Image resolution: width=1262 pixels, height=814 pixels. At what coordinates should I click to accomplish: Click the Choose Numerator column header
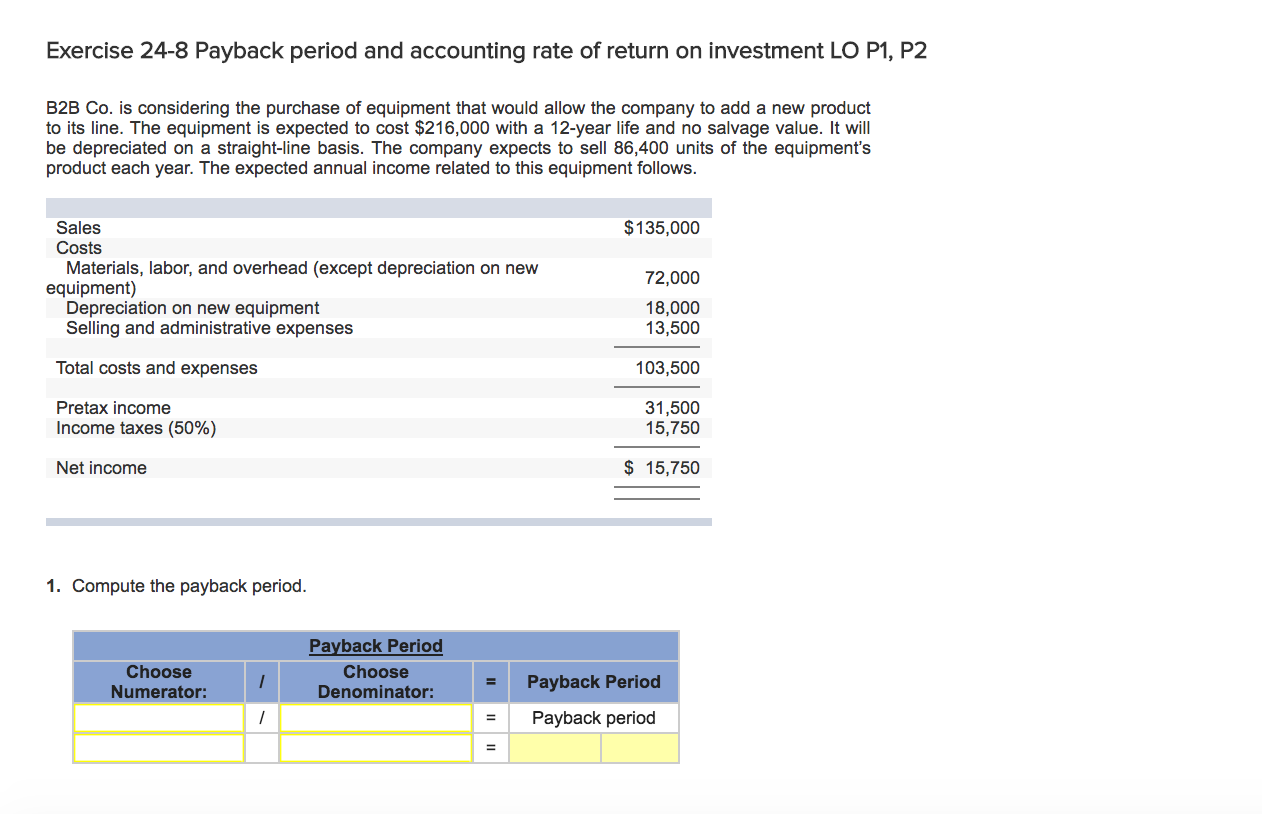coord(159,682)
